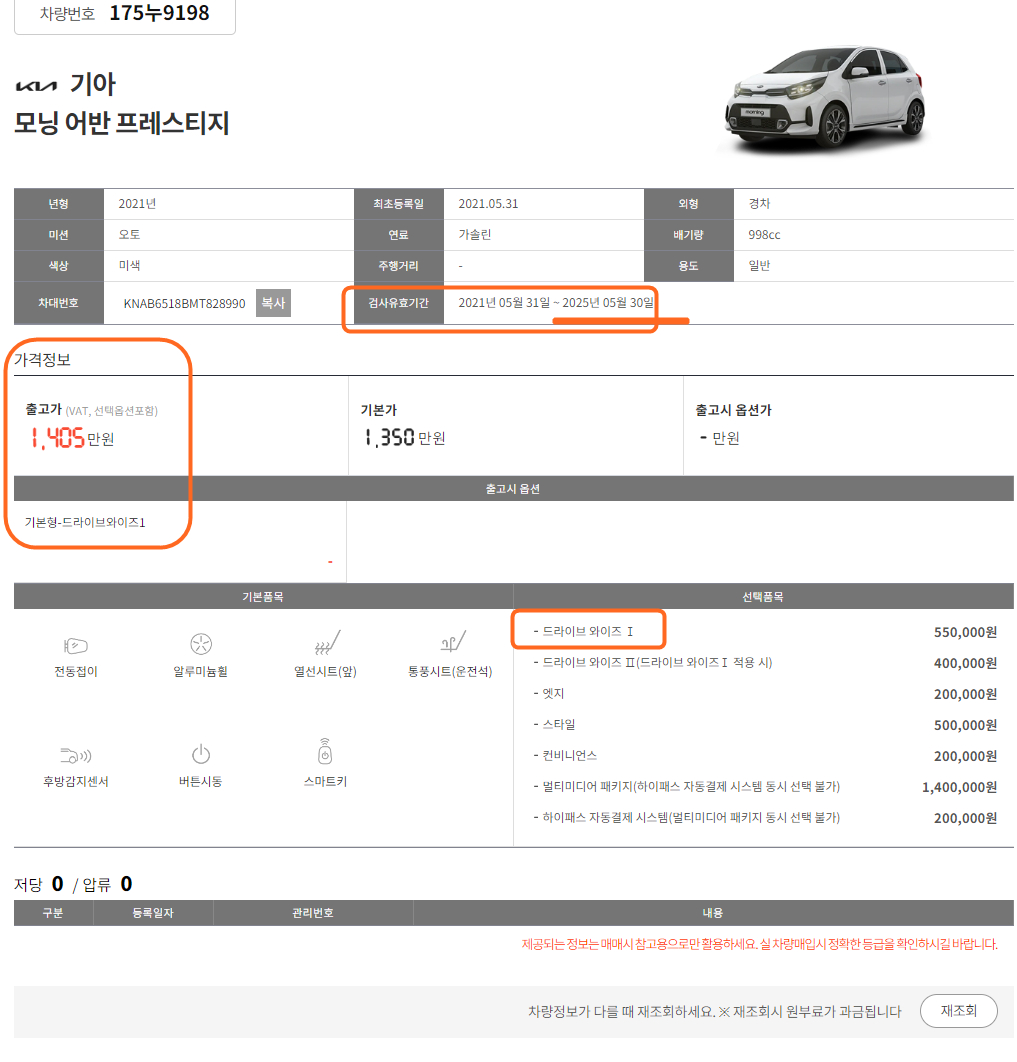Image resolution: width=1017 pixels, height=1062 pixels.
Task: Click the 등록일자 column header
Action: [x=153, y=913]
